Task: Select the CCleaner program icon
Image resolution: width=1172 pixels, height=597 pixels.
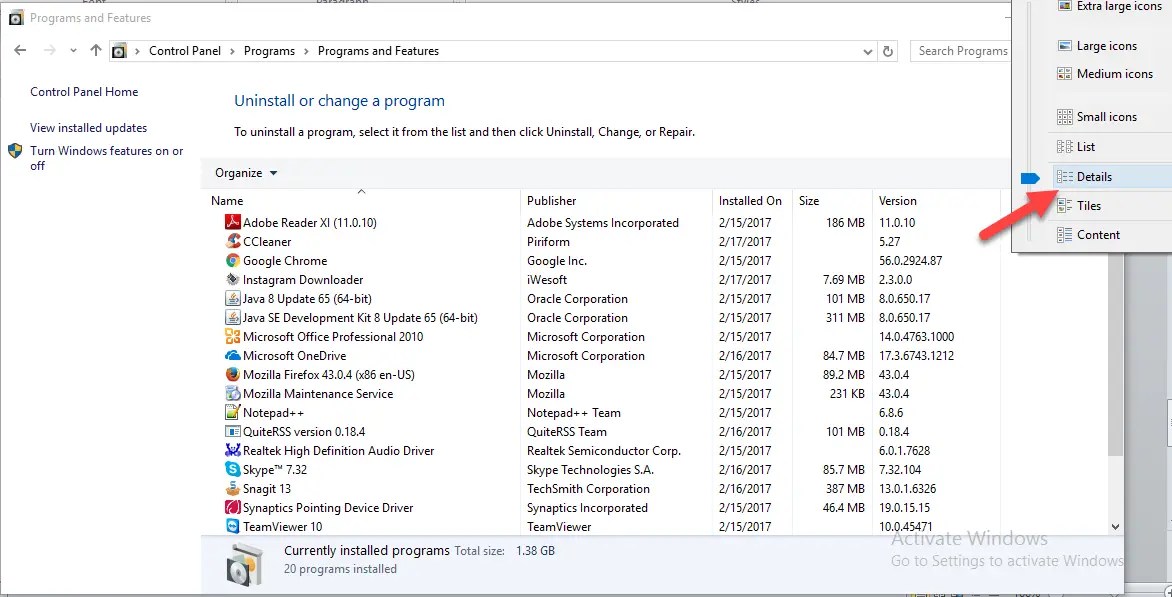Action: [233, 241]
